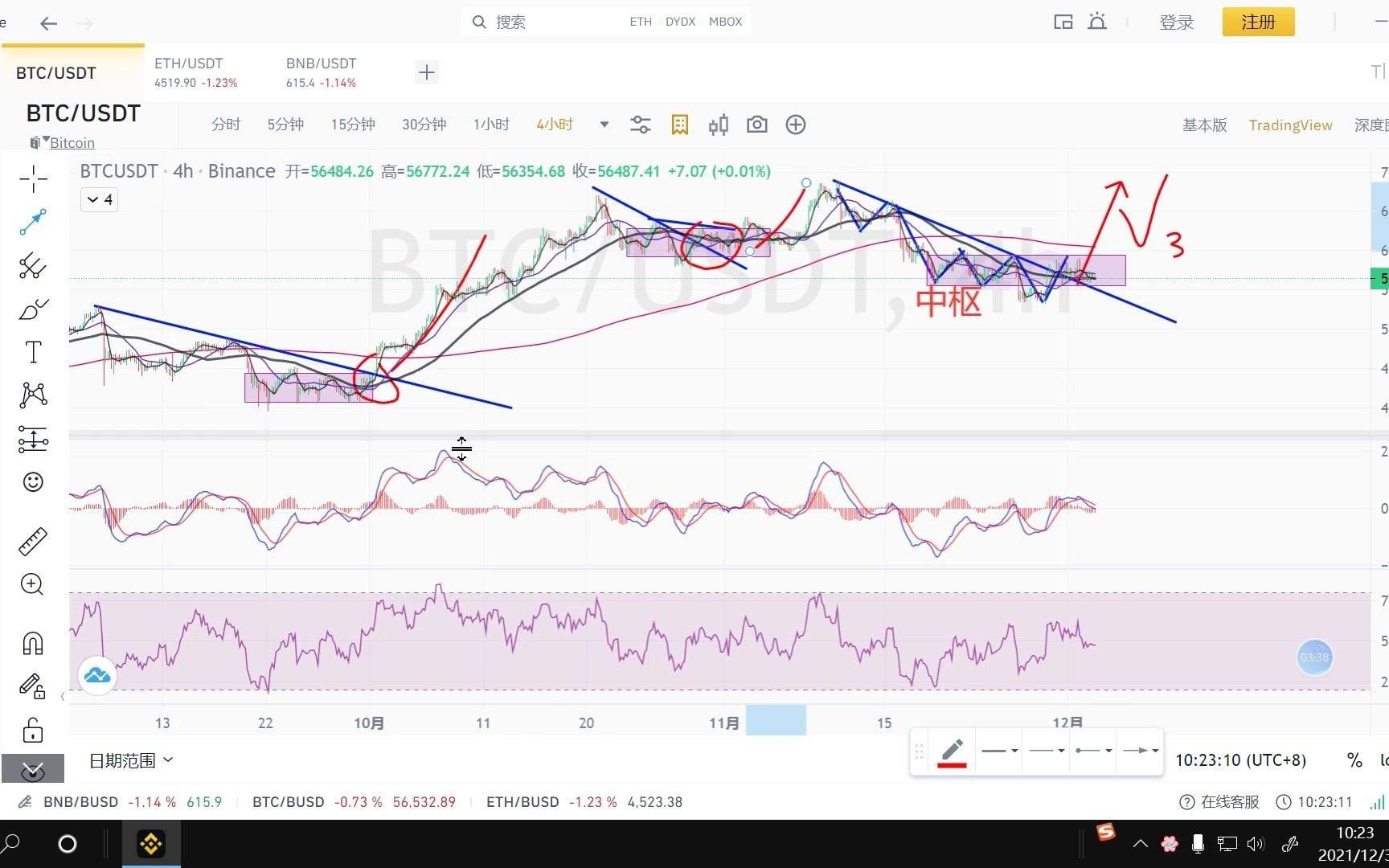Select the crosshair cursor tool
Viewport: 1389px width, 868px height.
point(33,179)
